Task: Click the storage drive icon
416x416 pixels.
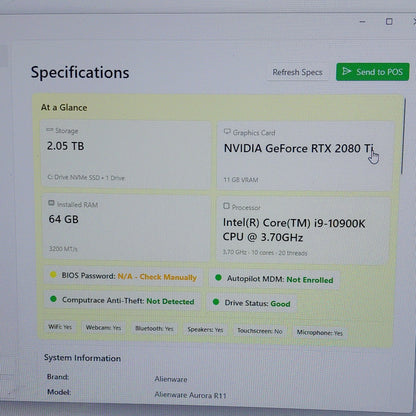Action: pyautogui.click(x=50, y=130)
